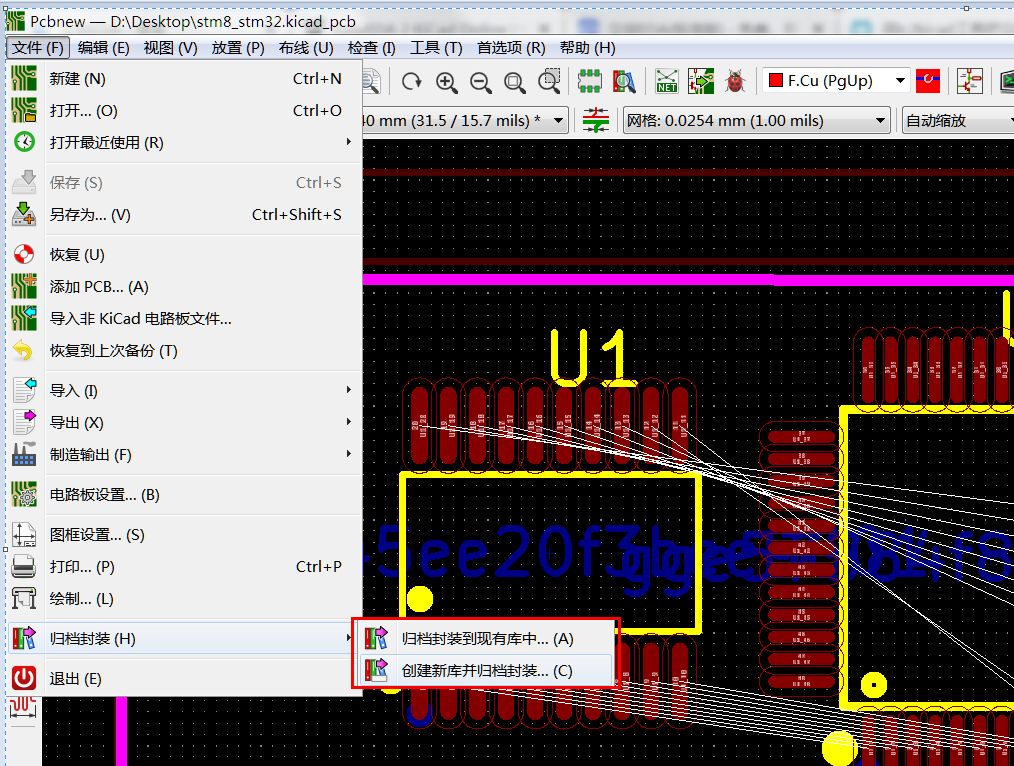1014x766 pixels.
Task: Select 导入非 KiCad 电路板文件...
Action: point(184,319)
